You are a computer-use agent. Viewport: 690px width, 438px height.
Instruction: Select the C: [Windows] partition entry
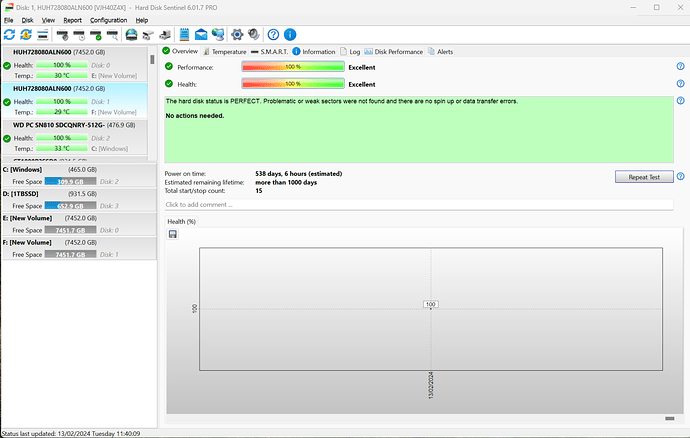[x=79, y=175]
